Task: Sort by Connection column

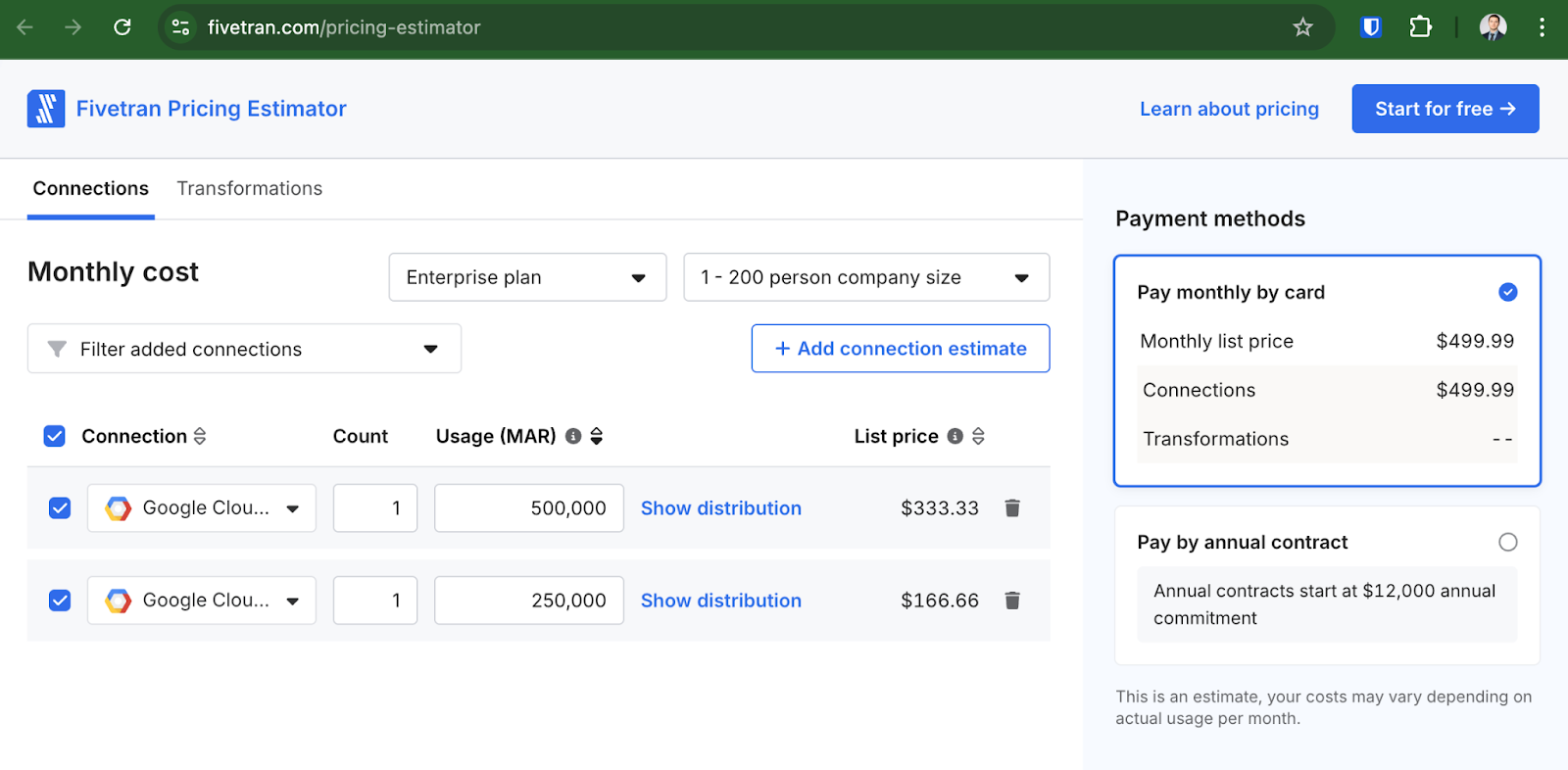Action: tap(200, 436)
